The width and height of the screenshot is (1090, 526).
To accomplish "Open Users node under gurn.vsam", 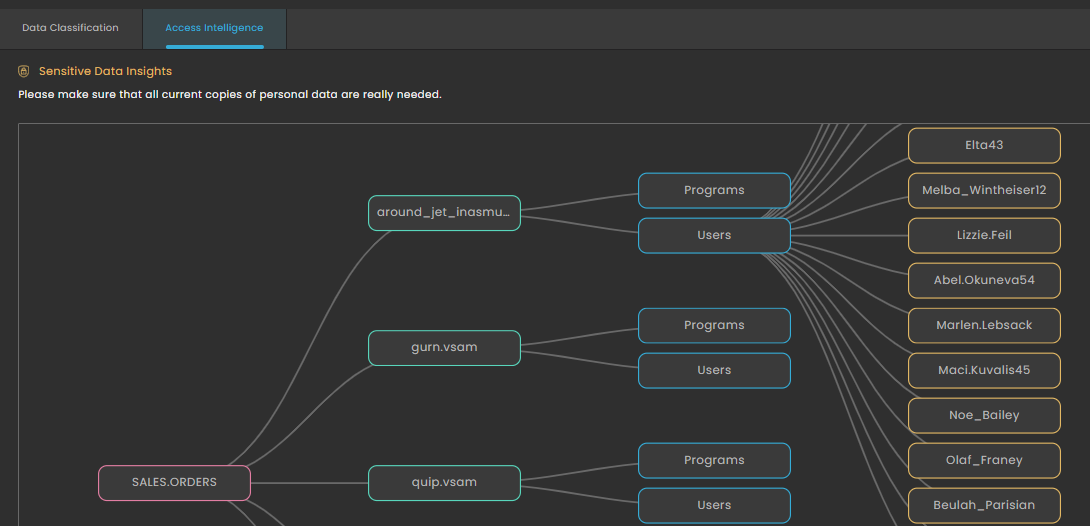I will click(x=714, y=370).
